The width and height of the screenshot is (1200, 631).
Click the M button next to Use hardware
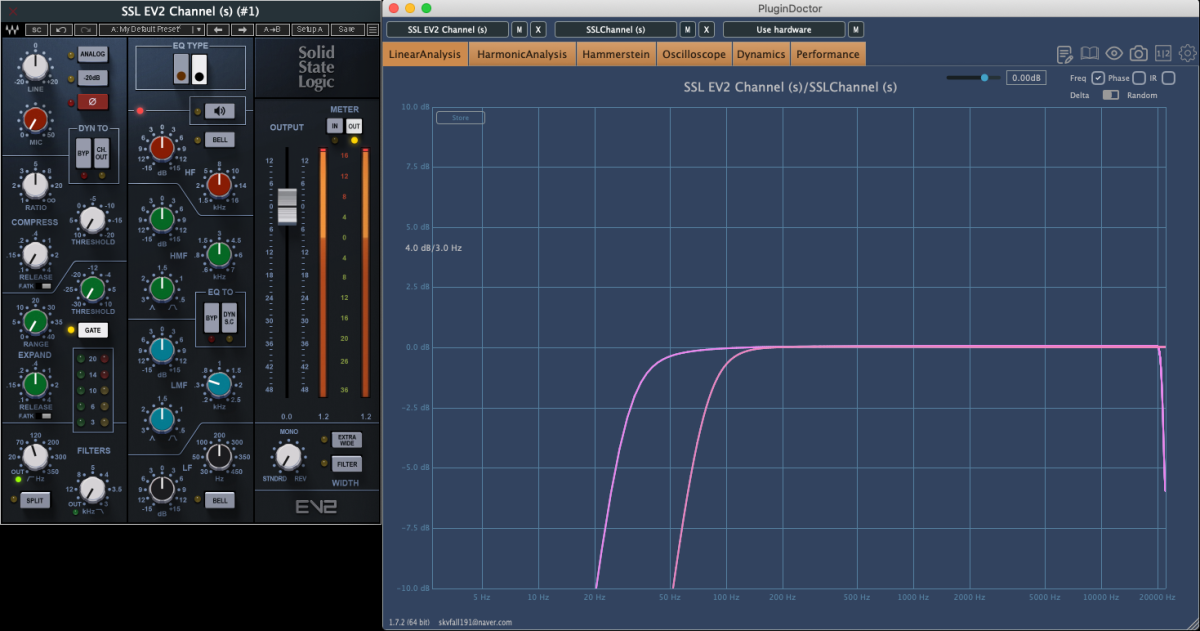tap(856, 29)
